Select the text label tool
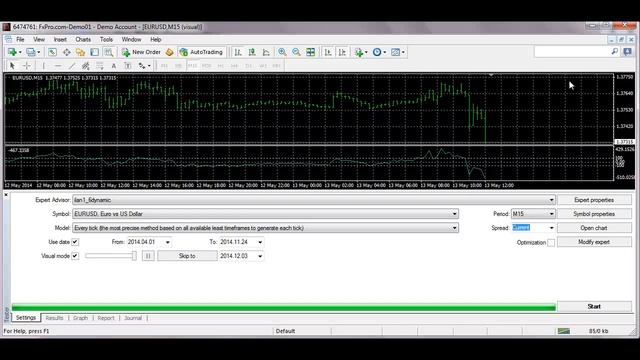This screenshot has width=640, height=360. (x=128, y=66)
